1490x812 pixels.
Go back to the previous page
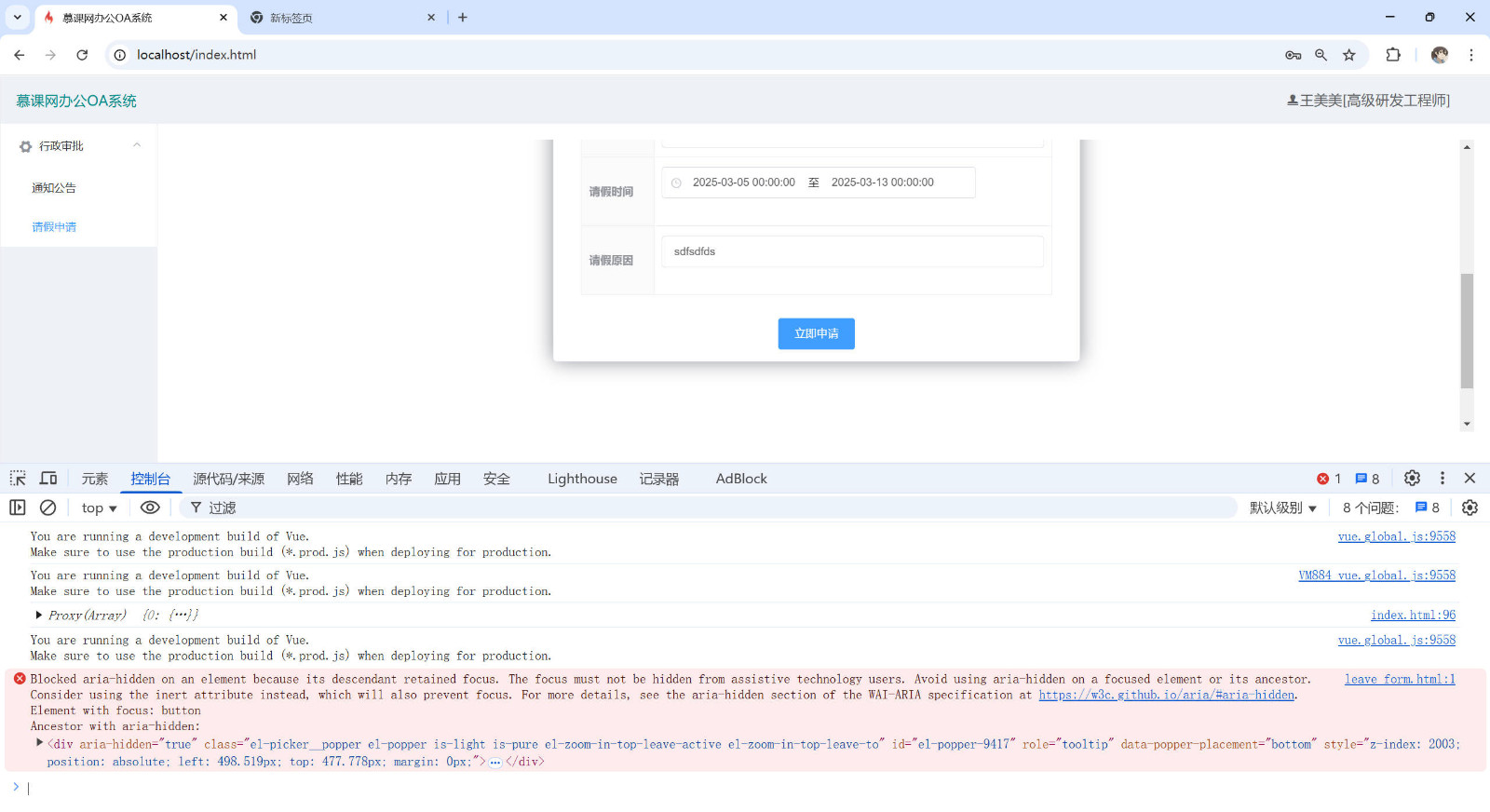[20, 55]
